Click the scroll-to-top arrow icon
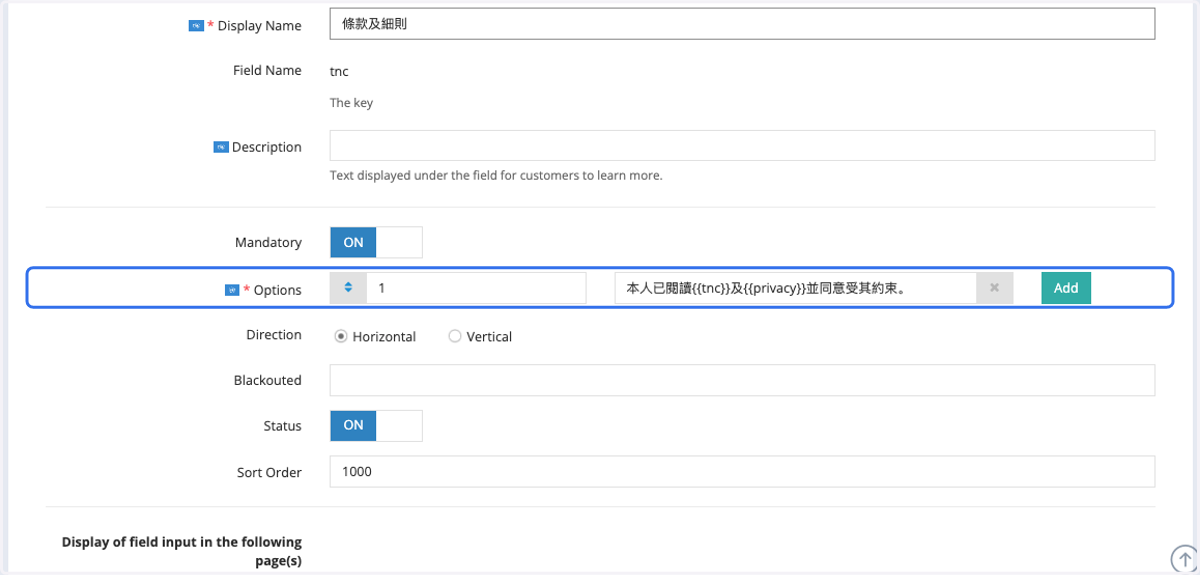1200x575 pixels. [x=1184, y=558]
